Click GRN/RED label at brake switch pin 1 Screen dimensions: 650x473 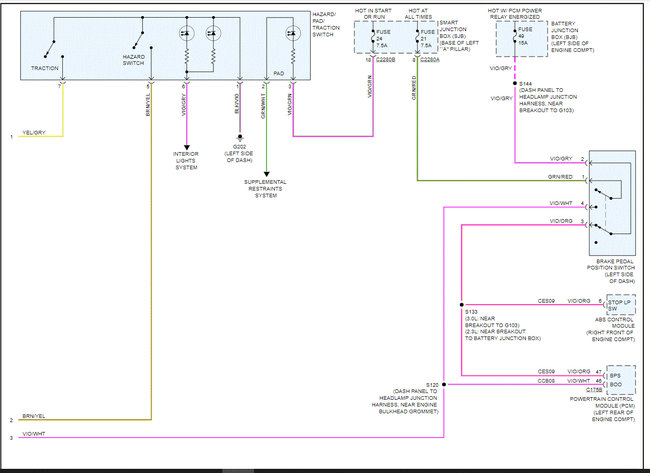[560, 177]
